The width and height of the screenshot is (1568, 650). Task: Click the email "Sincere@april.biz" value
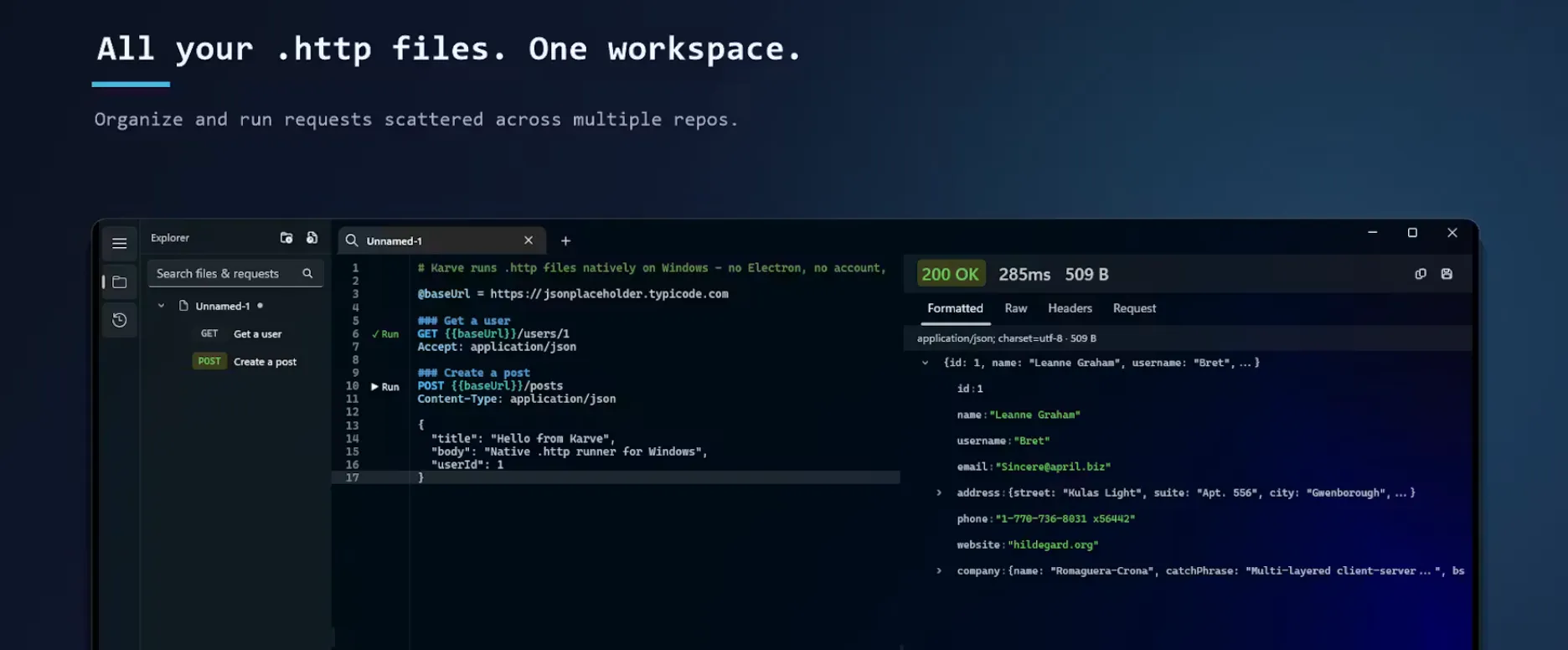(x=1053, y=467)
